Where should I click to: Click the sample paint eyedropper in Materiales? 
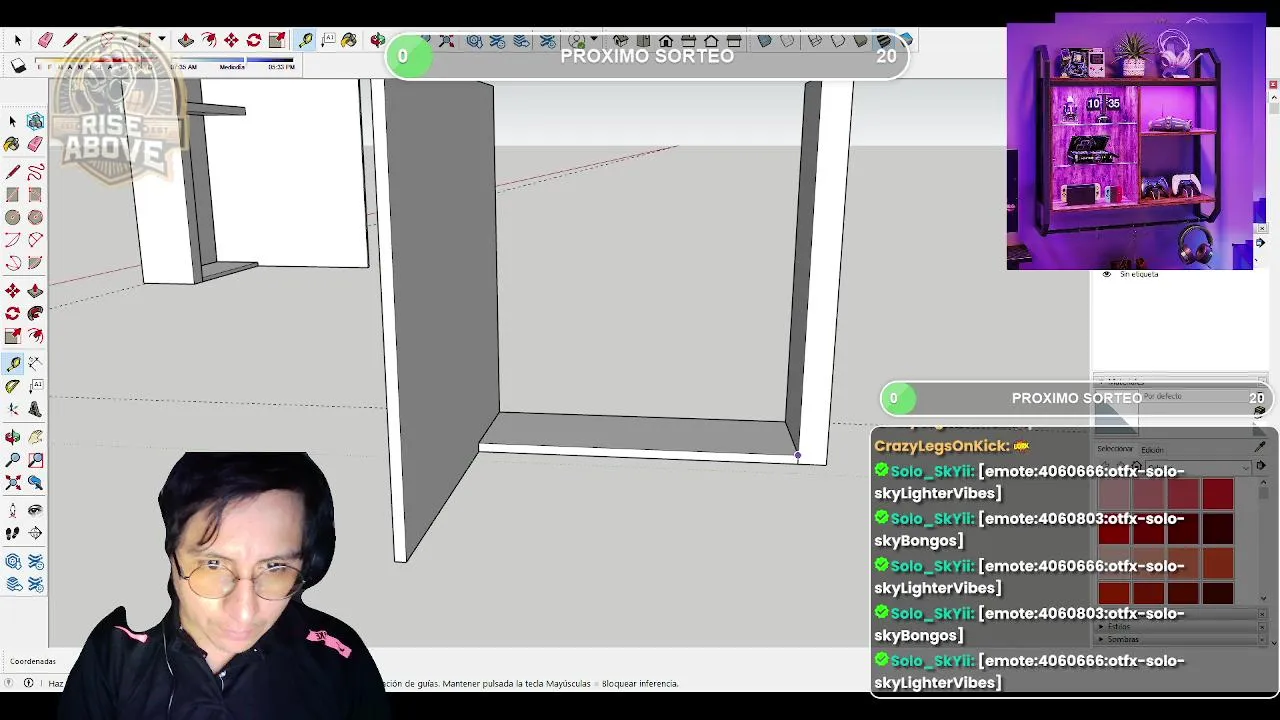[1260, 448]
